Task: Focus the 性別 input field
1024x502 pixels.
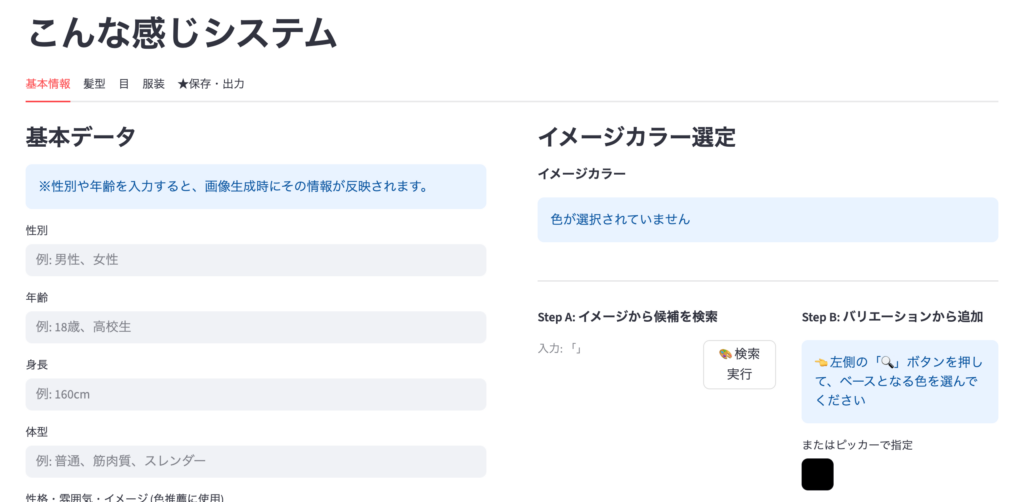Action: (256, 260)
